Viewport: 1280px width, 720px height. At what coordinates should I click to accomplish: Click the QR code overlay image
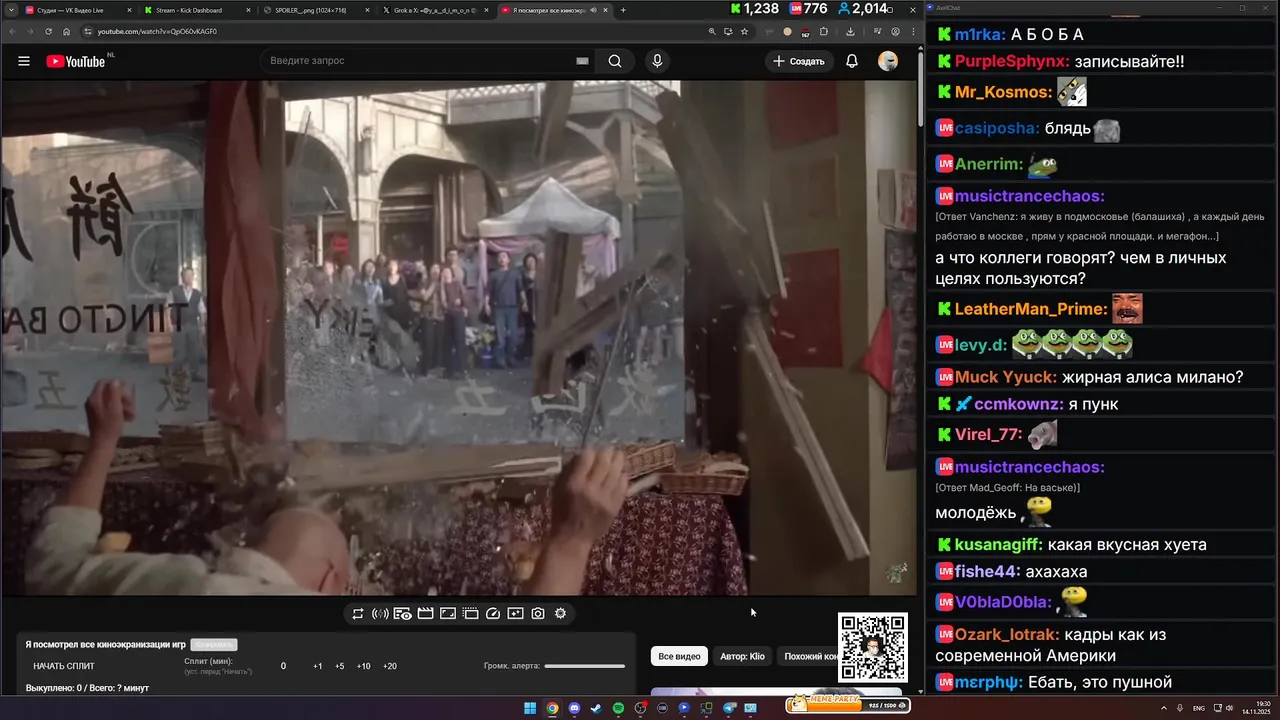click(873, 648)
